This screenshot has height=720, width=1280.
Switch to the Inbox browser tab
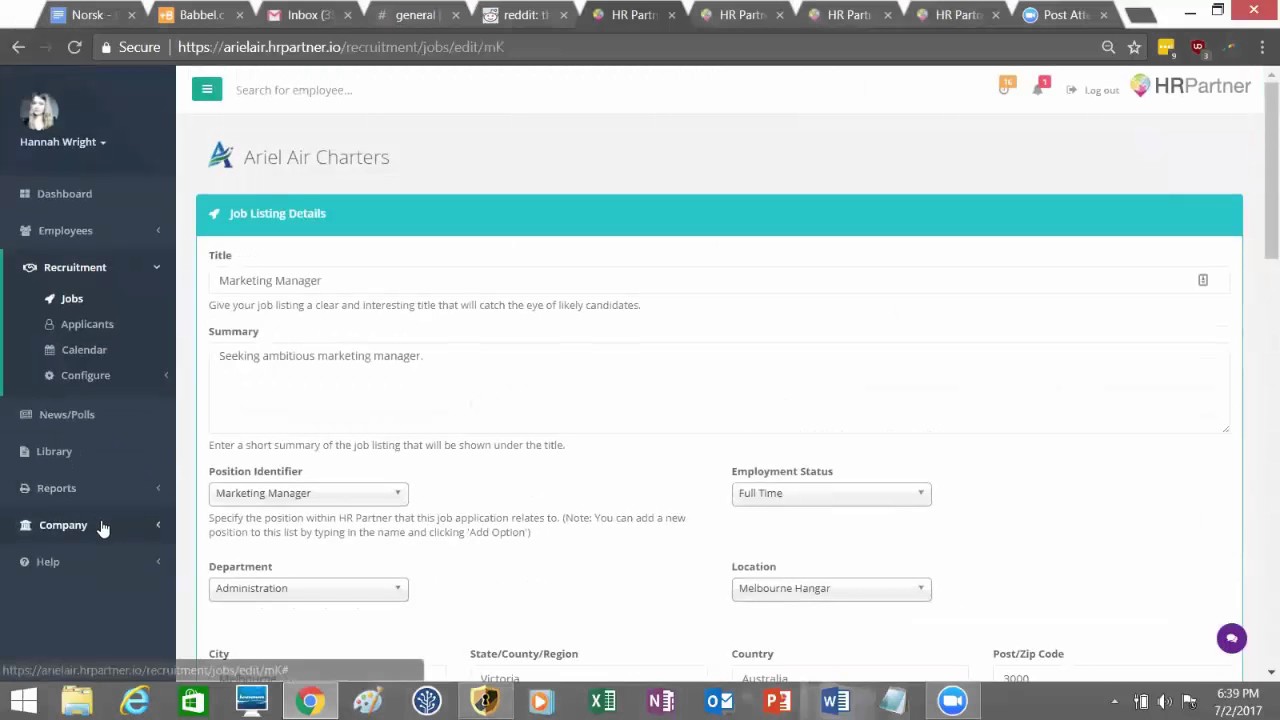(308, 15)
